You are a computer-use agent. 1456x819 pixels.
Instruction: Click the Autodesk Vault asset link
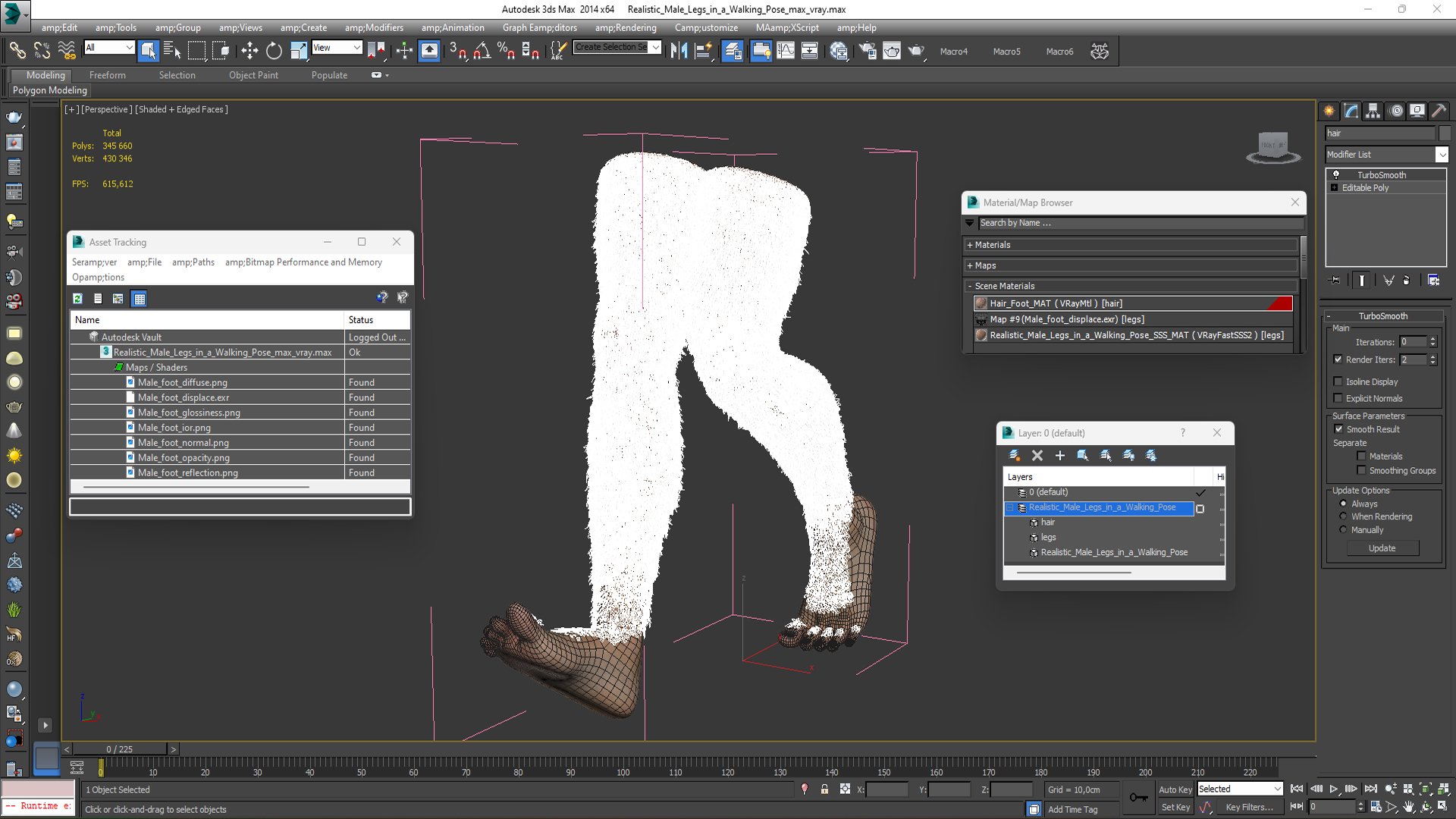[x=131, y=337]
